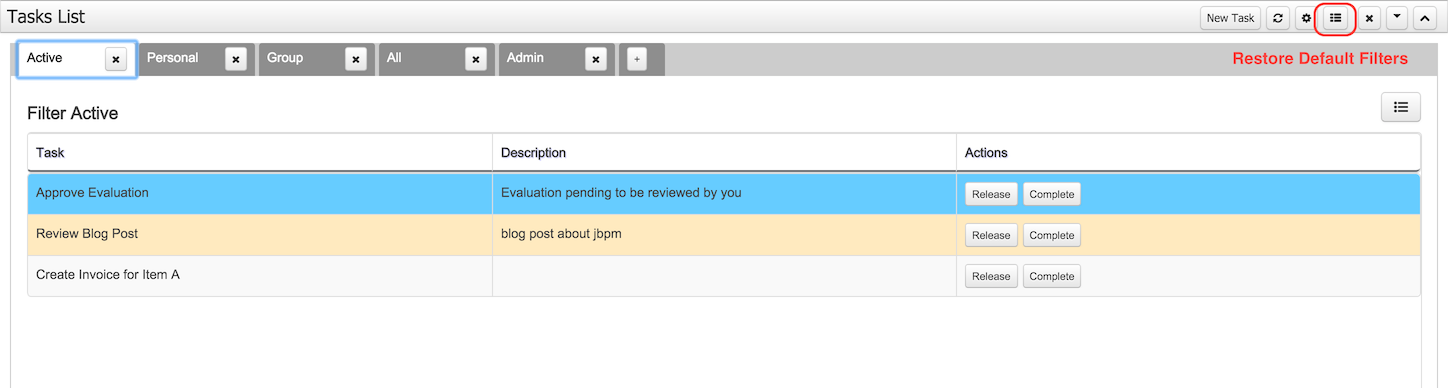Image resolution: width=1448 pixels, height=388 pixels.
Task: Close the Admin filter tab
Action: coord(596,60)
